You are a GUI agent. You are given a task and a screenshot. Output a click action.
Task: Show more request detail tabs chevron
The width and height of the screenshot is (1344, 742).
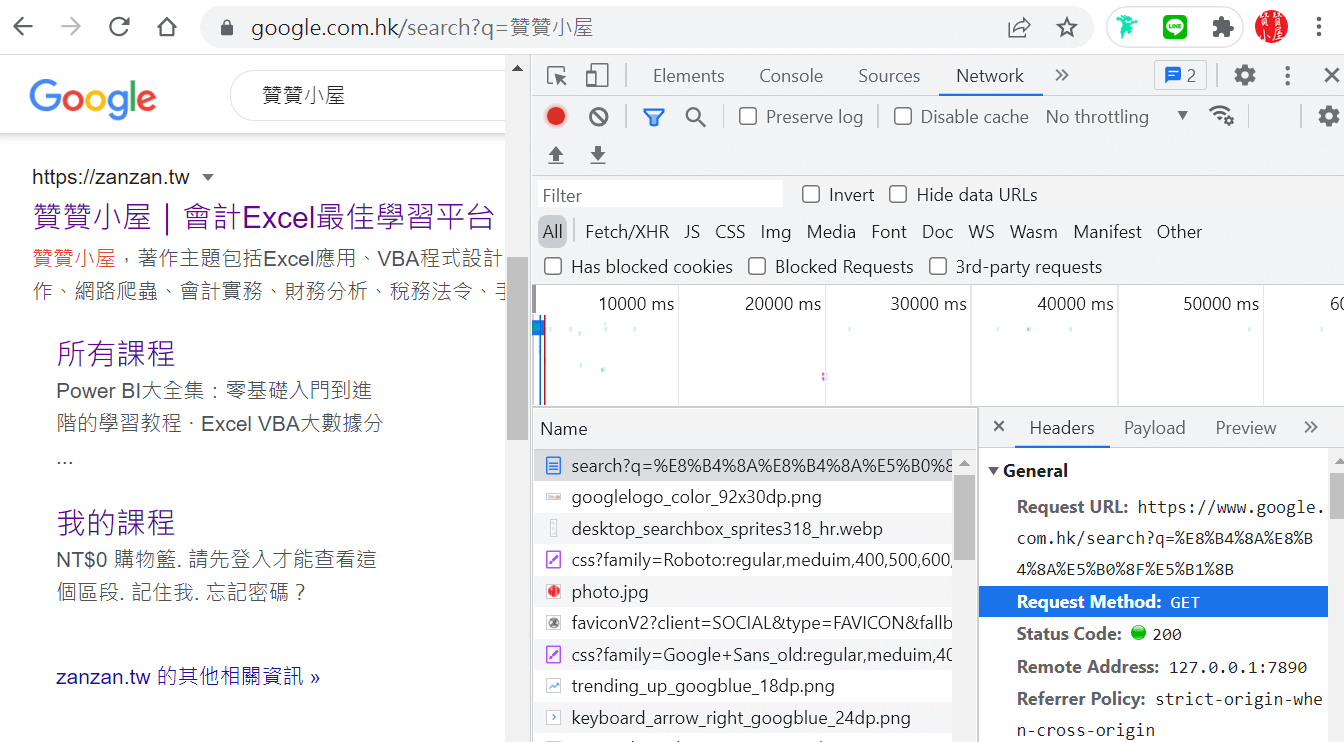(1311, 428)
